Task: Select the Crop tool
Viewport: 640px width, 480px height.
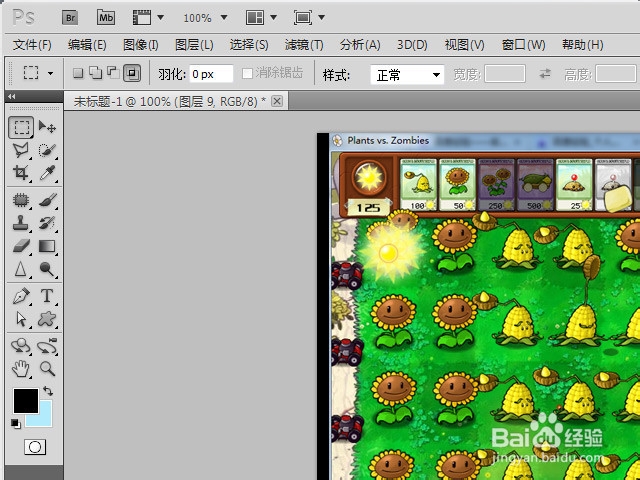Action: coord(21,173)
